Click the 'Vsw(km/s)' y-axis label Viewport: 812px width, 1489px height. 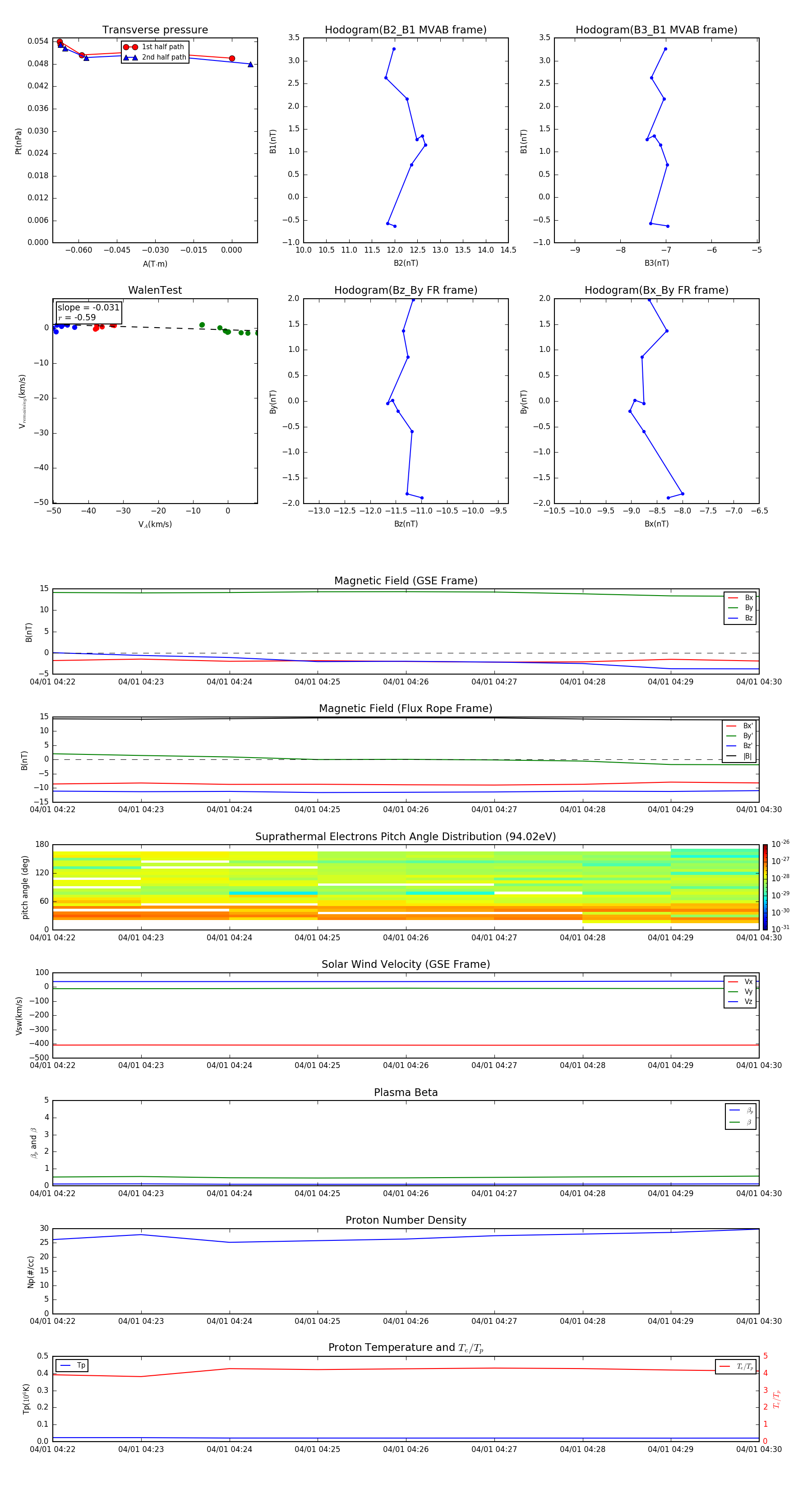tap(19, 1016)
